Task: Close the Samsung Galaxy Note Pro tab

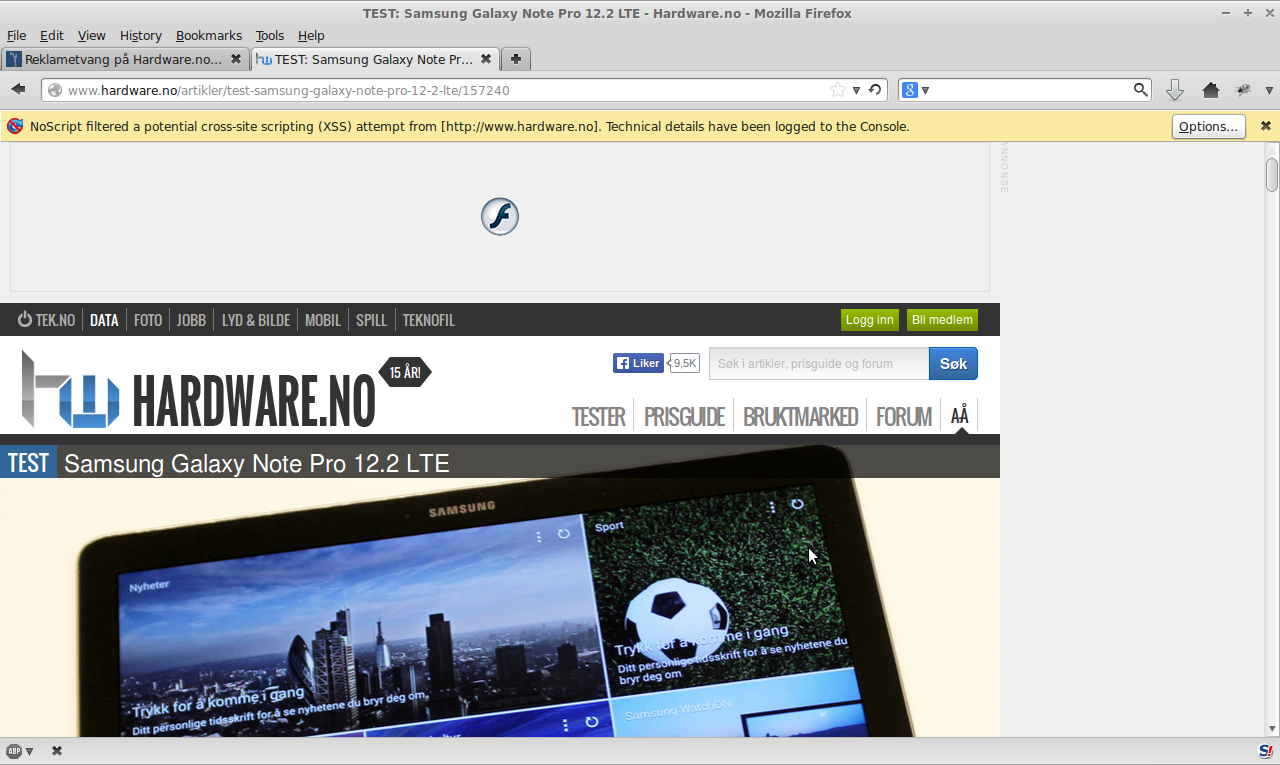Action: [x=487, y=59]
